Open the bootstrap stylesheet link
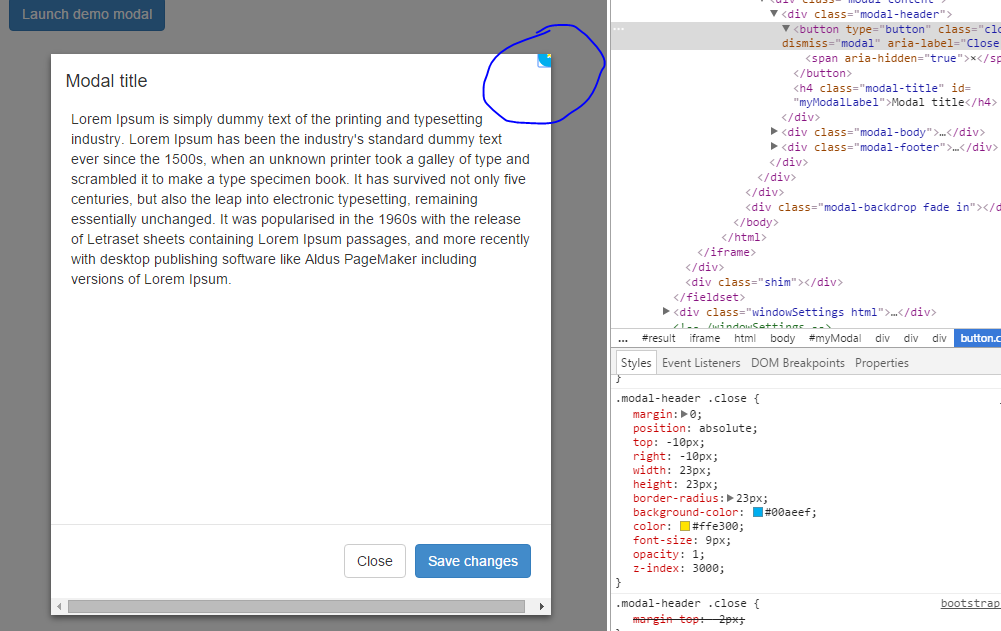 [969, 602]
